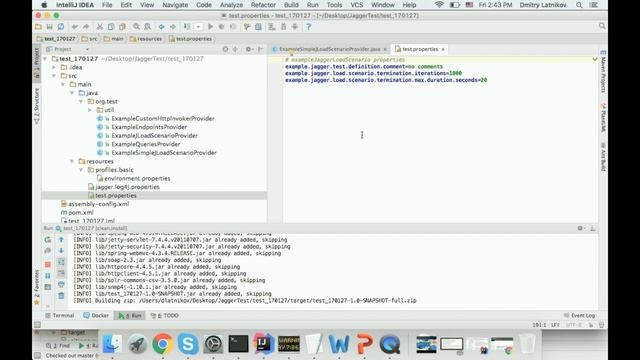Open the Terminal tool window
This screenshot has height=360, width=640.
pos(60,316)
